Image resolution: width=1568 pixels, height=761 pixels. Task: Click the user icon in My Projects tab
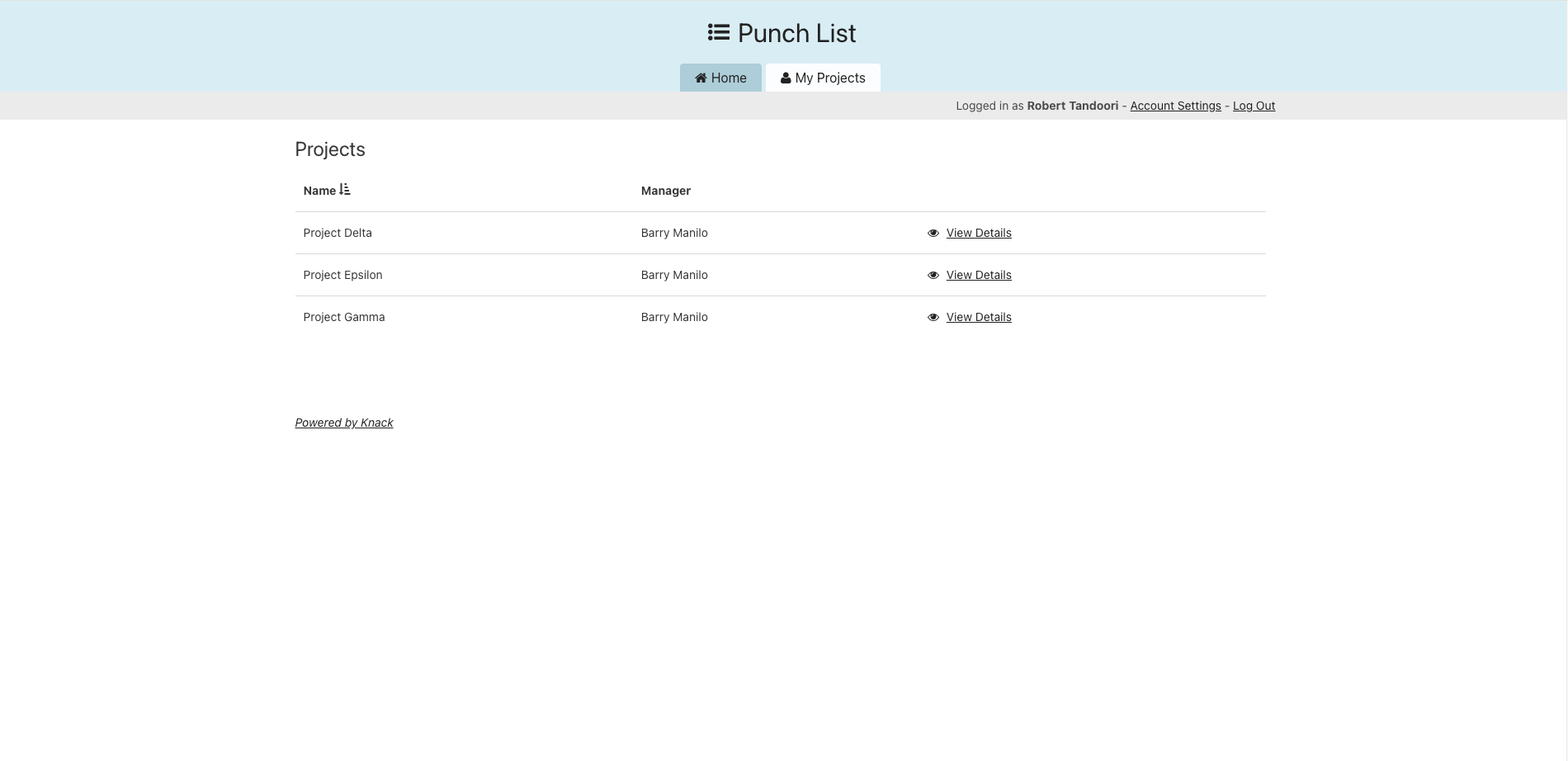(x=786, y=78)
